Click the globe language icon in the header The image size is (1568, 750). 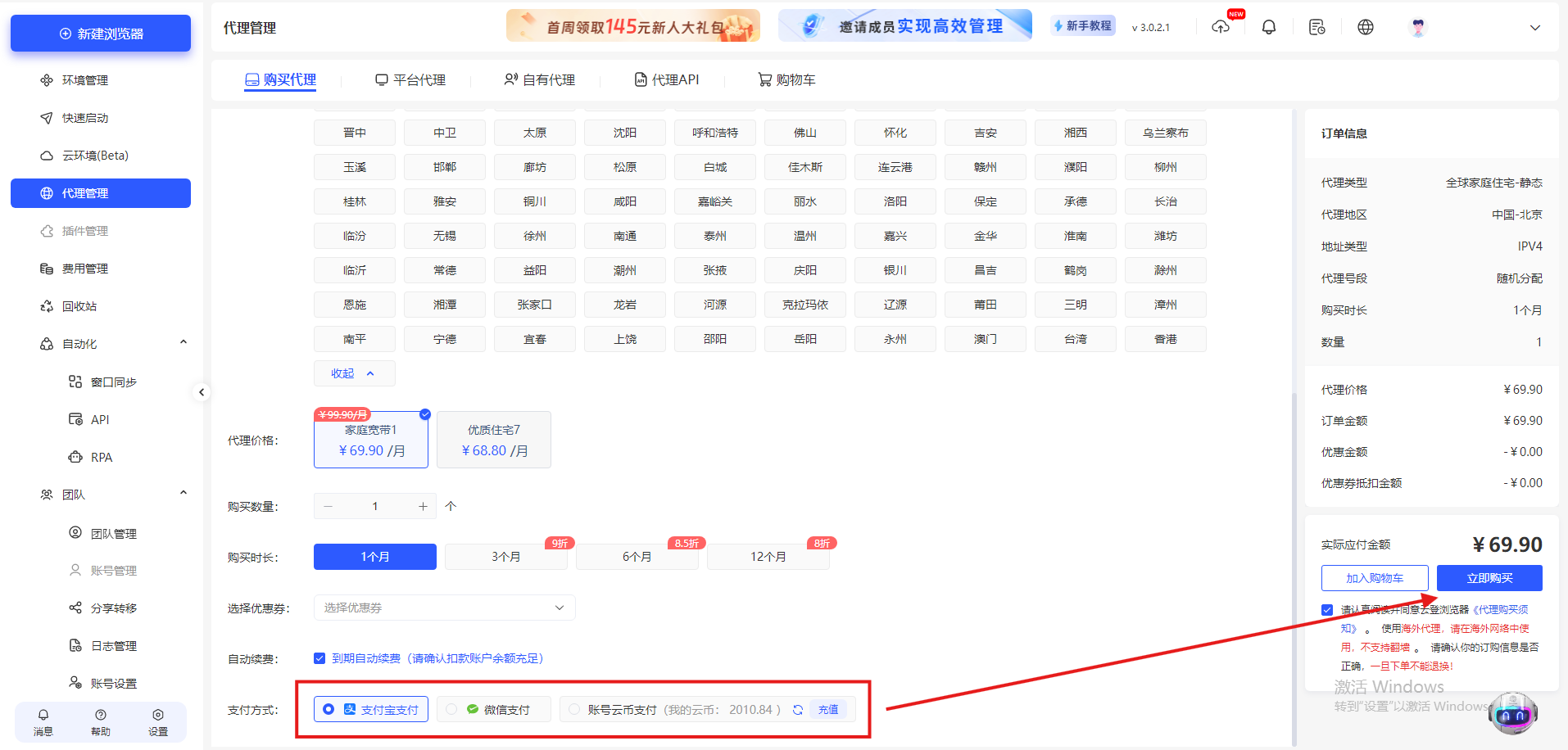pyautogui.click(x=1365, y=26)
